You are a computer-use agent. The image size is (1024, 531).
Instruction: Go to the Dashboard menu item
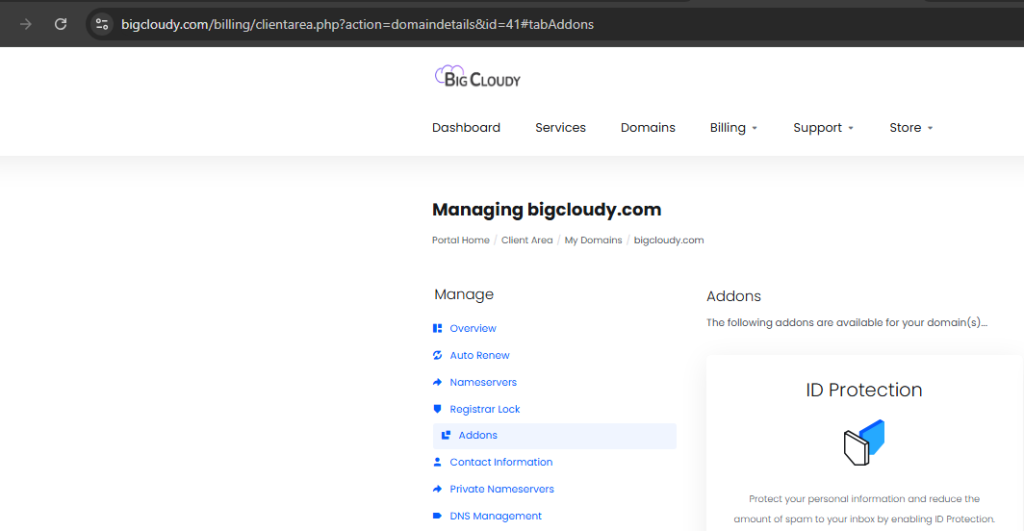click(466, 128)
